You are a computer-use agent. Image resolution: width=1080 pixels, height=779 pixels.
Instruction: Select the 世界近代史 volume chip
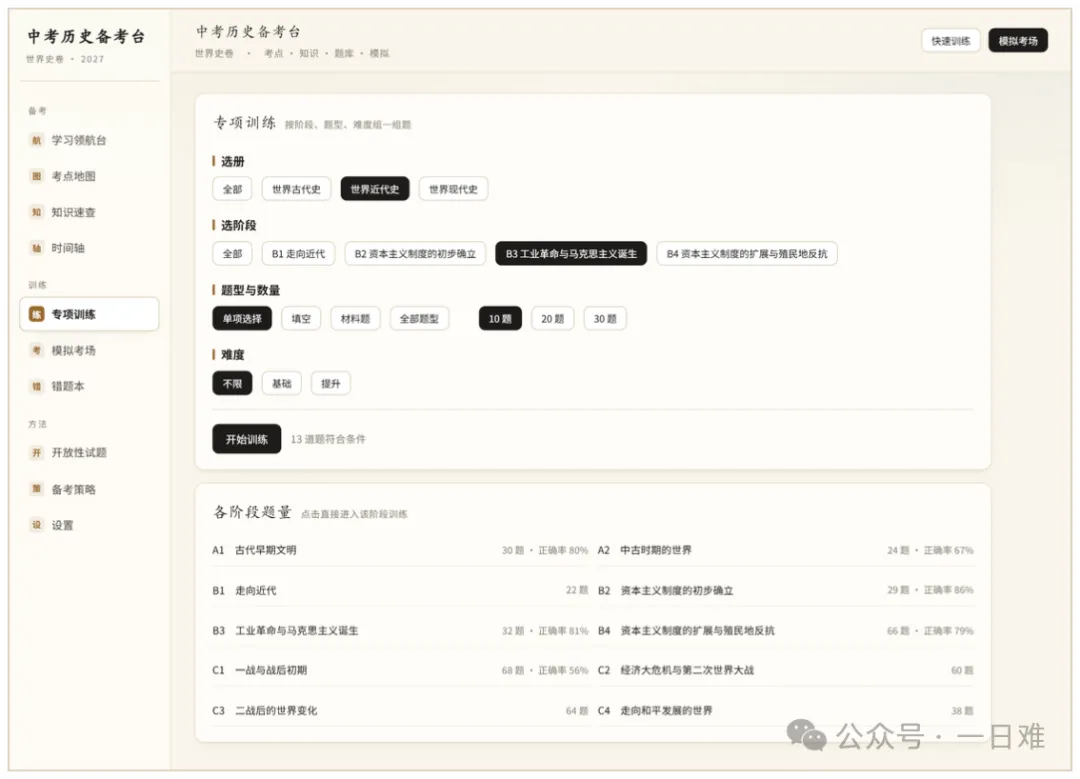tap(375, 189)
